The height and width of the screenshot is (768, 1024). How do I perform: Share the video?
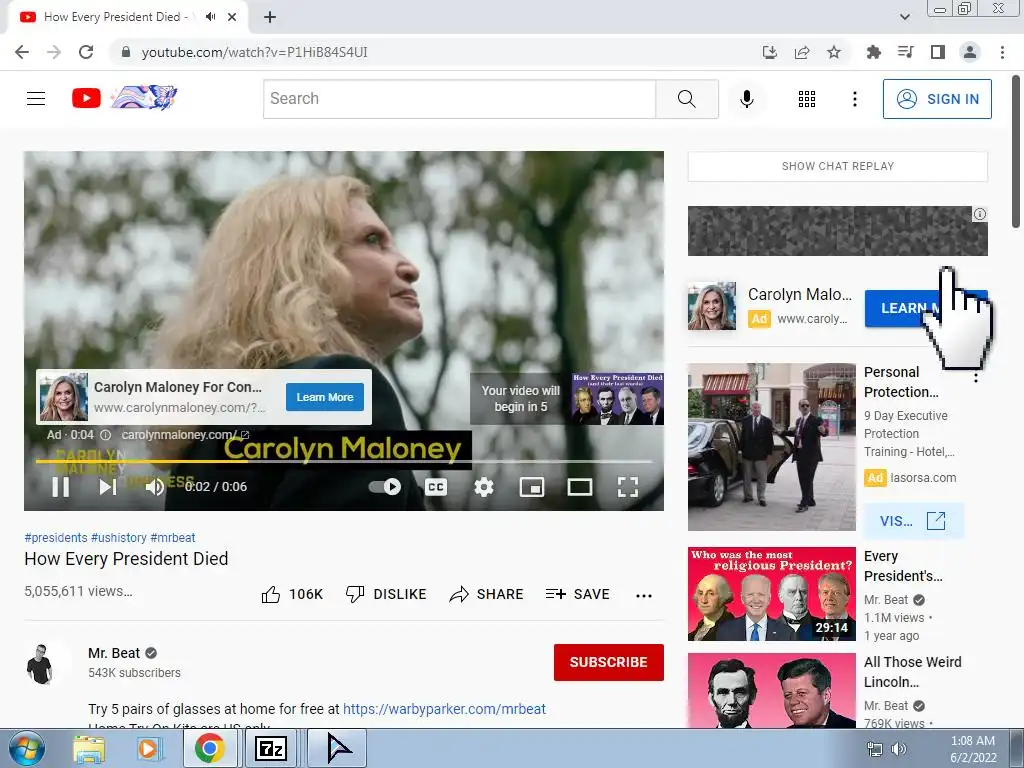tap(487, 594)
